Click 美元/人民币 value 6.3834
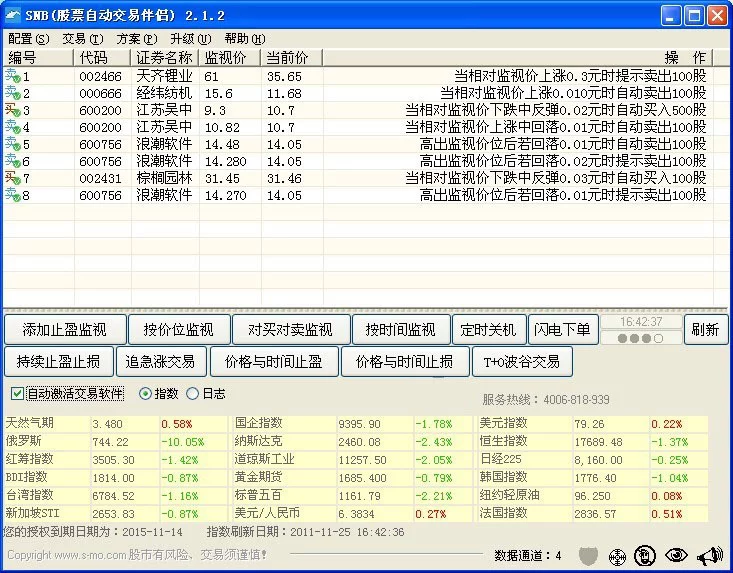Screen dimensions: 733x573 (356, 514)
